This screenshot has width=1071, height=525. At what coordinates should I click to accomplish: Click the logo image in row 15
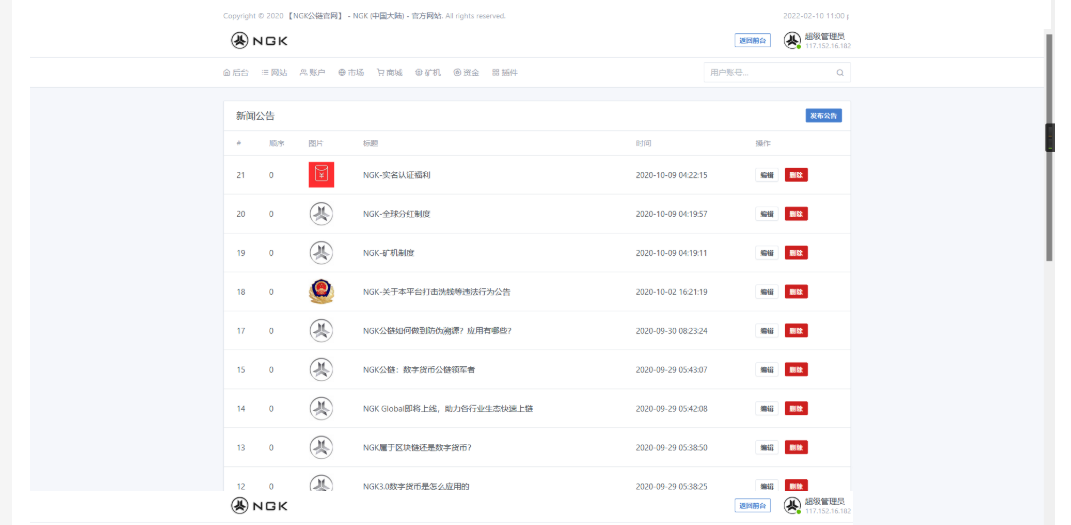click(x=321, y=369)
